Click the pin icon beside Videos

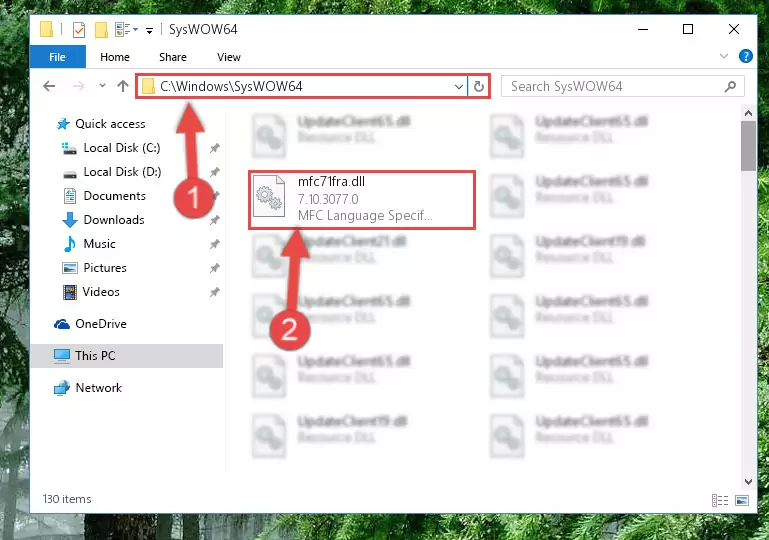click(x=214, y=292)
